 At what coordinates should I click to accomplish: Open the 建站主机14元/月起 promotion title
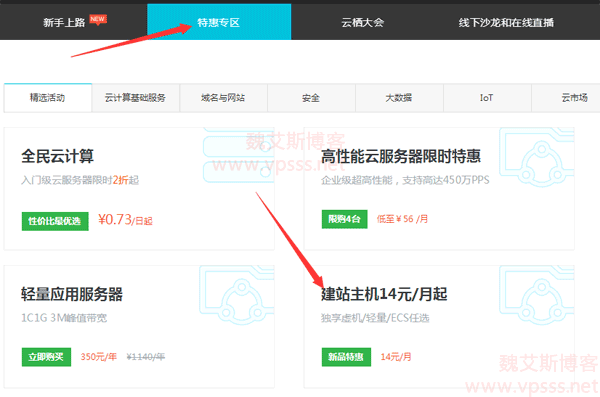click(x=384, y=294)
